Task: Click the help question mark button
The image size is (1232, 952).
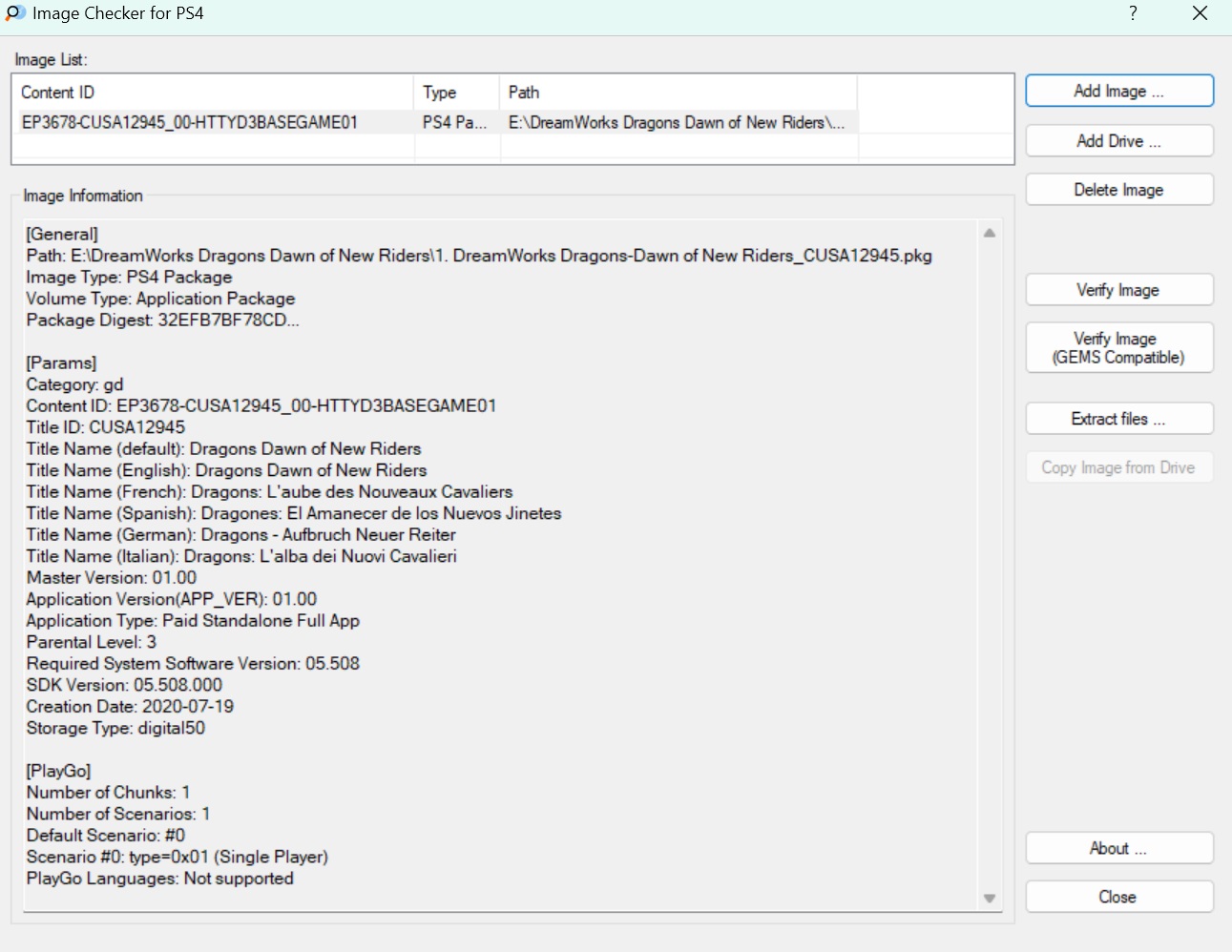Action: 1133,13
